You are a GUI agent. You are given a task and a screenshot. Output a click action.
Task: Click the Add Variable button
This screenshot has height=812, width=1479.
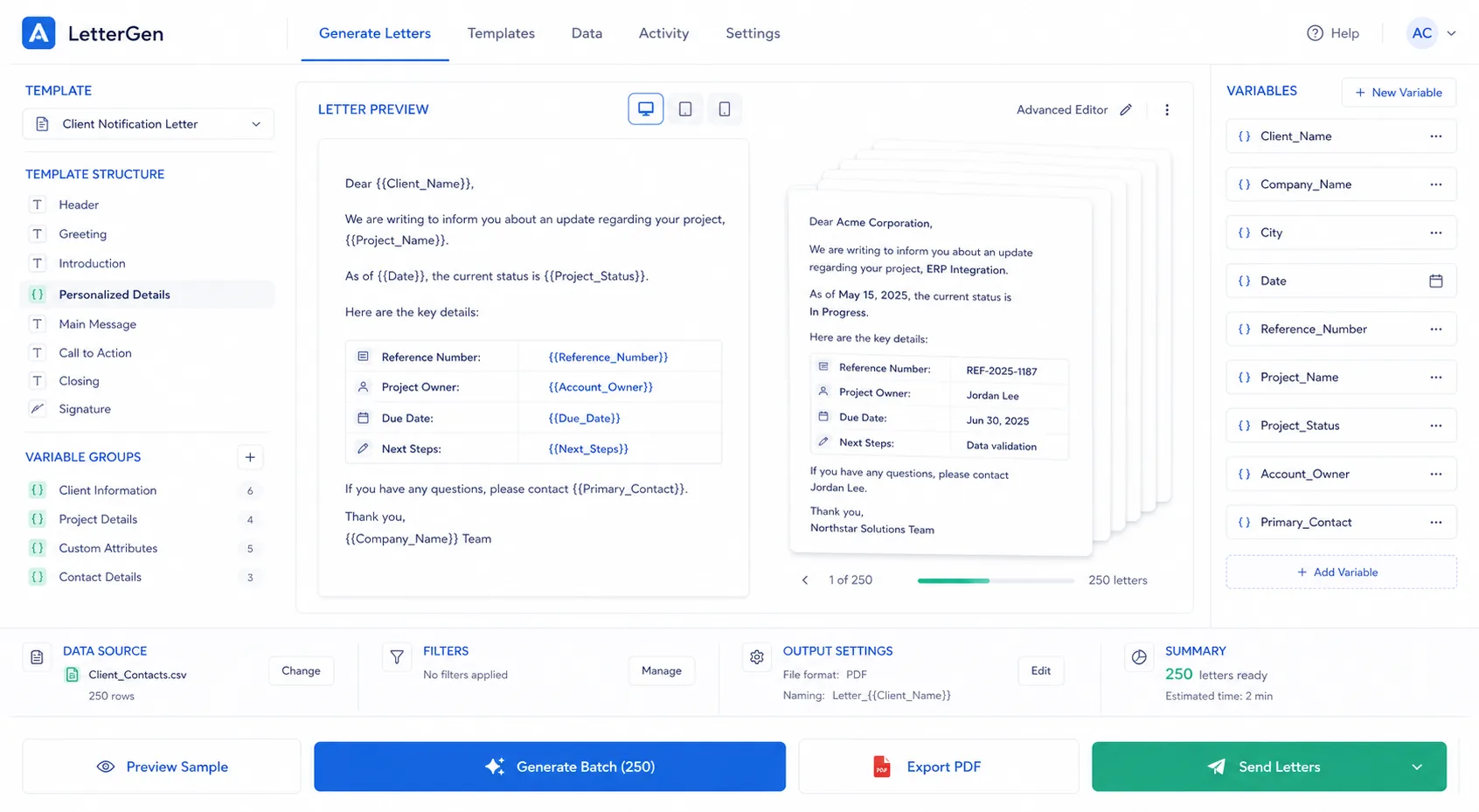click(x=1341, y=573)
